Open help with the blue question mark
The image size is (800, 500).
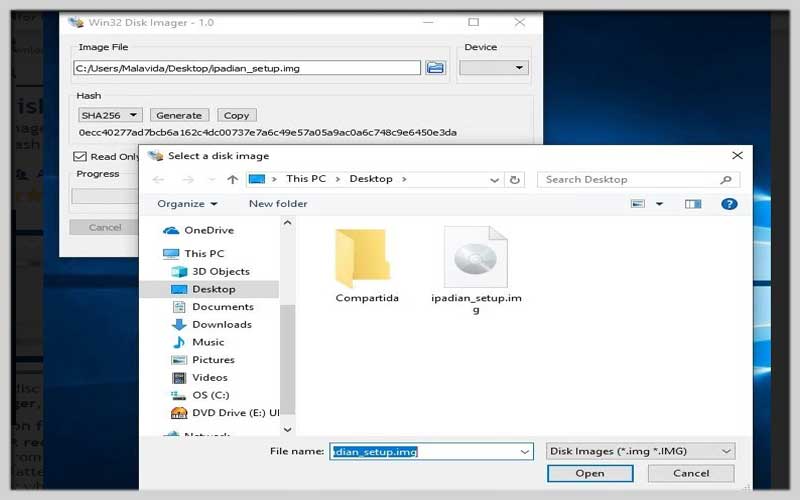[x=729, y=204]
